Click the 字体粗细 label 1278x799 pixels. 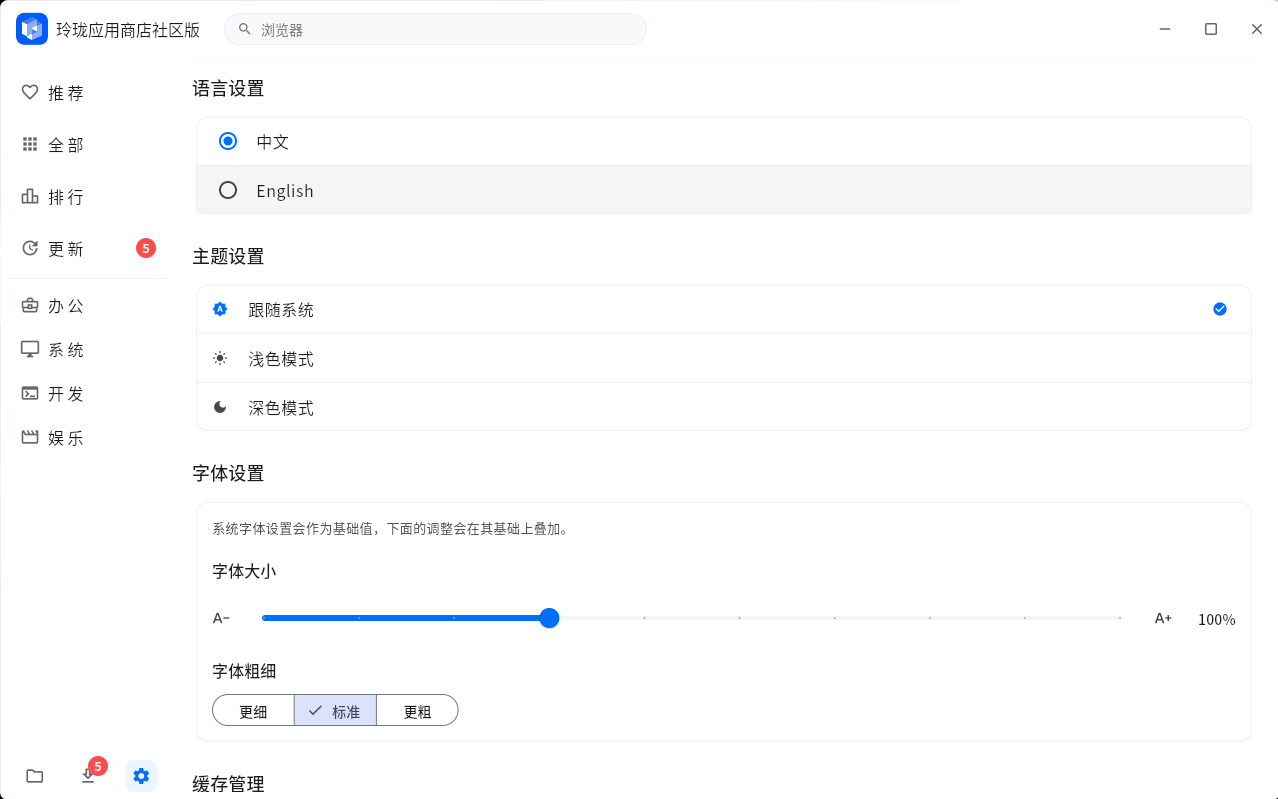[244, 671]
